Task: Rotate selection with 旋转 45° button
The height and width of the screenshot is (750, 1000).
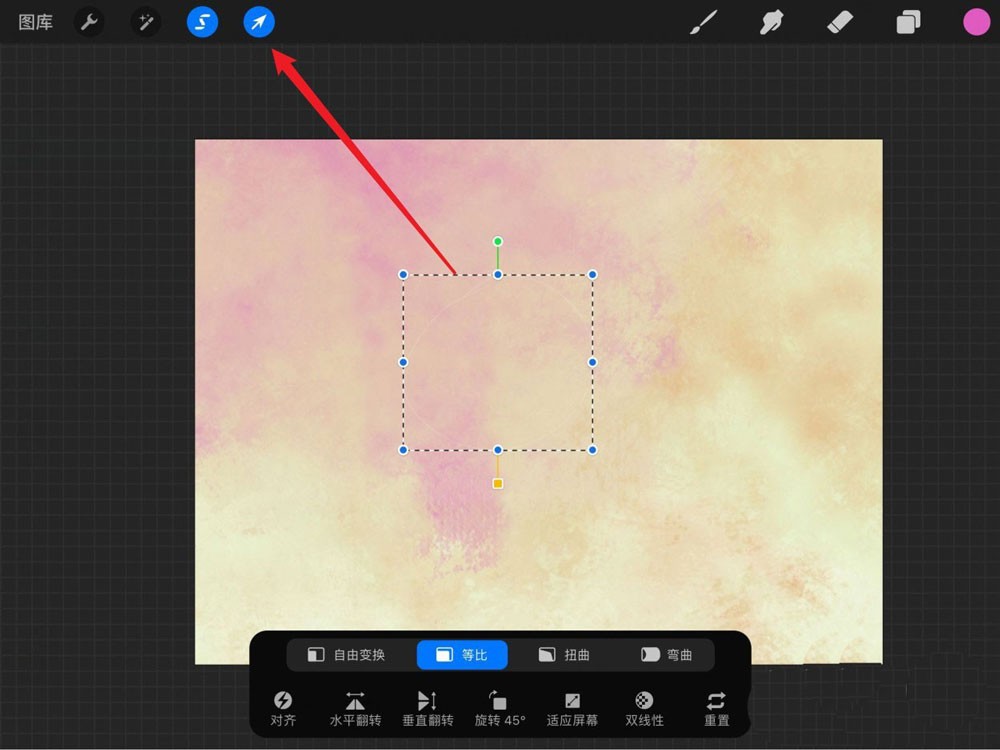Action: 500,709
